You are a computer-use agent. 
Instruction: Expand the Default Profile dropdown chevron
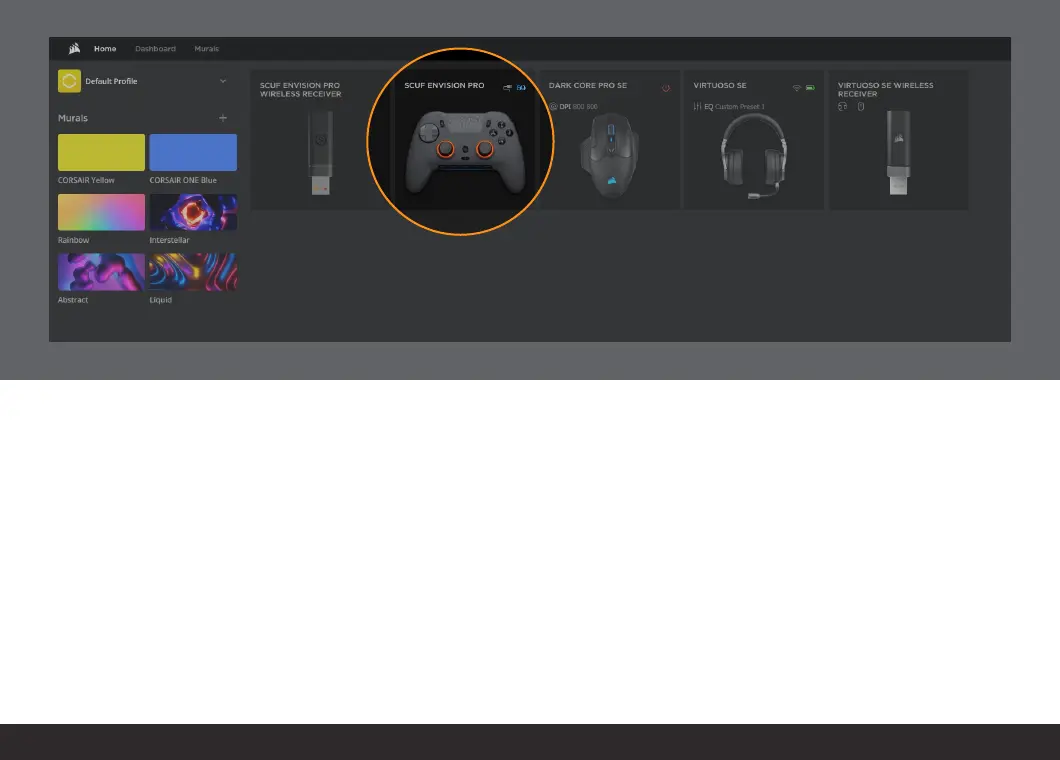click(222, 81)
